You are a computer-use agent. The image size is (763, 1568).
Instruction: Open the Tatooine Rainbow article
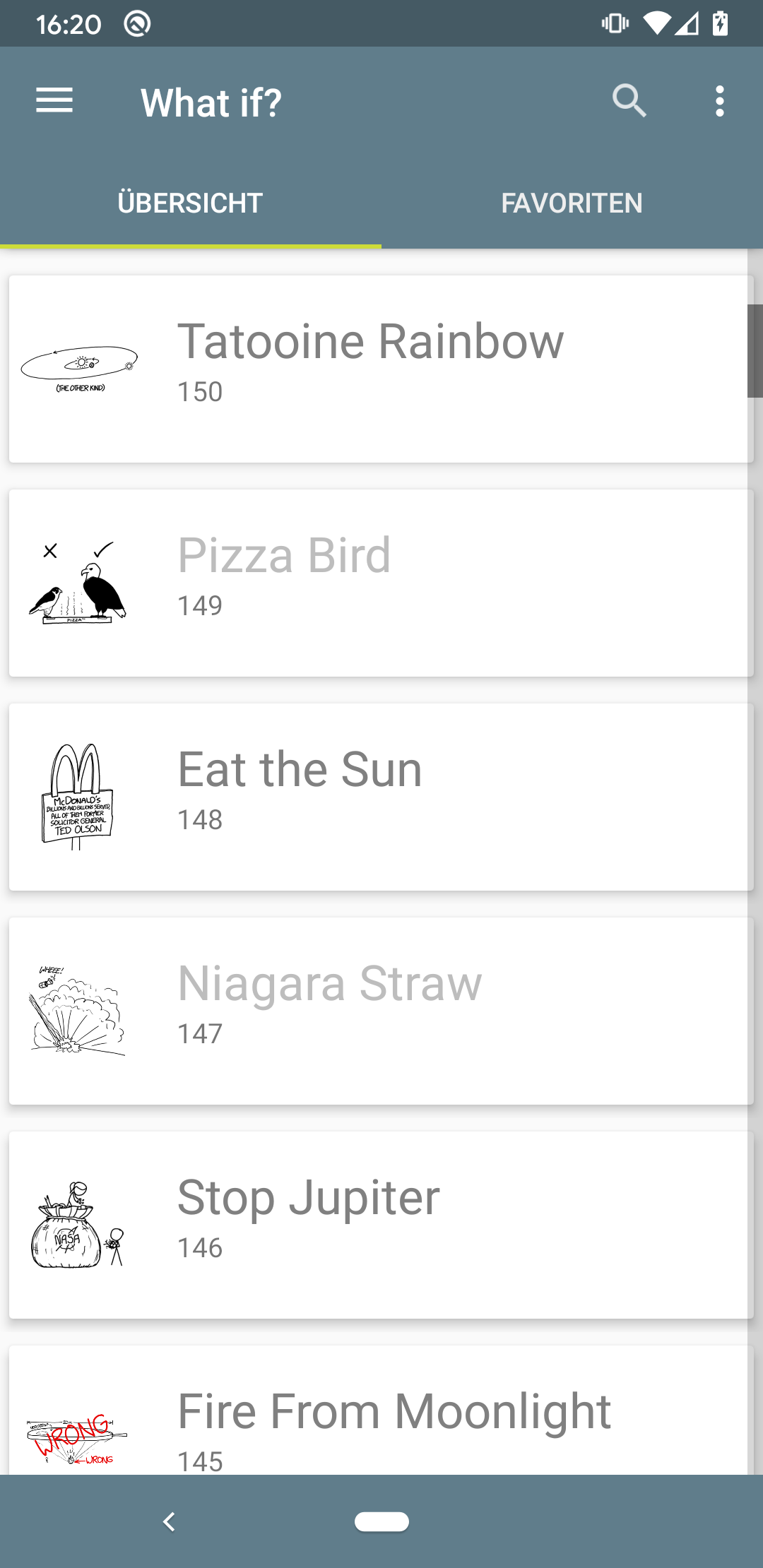[x=370, y=342]
